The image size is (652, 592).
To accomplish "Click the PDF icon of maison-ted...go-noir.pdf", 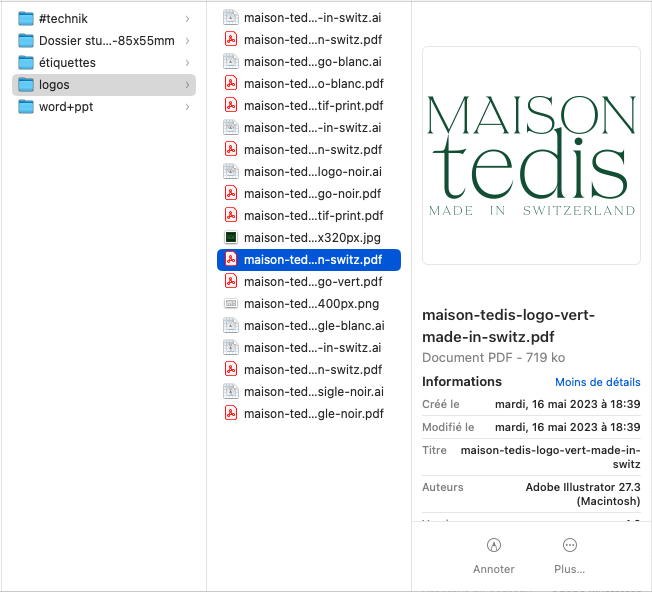I will click(x=231, y=193).
